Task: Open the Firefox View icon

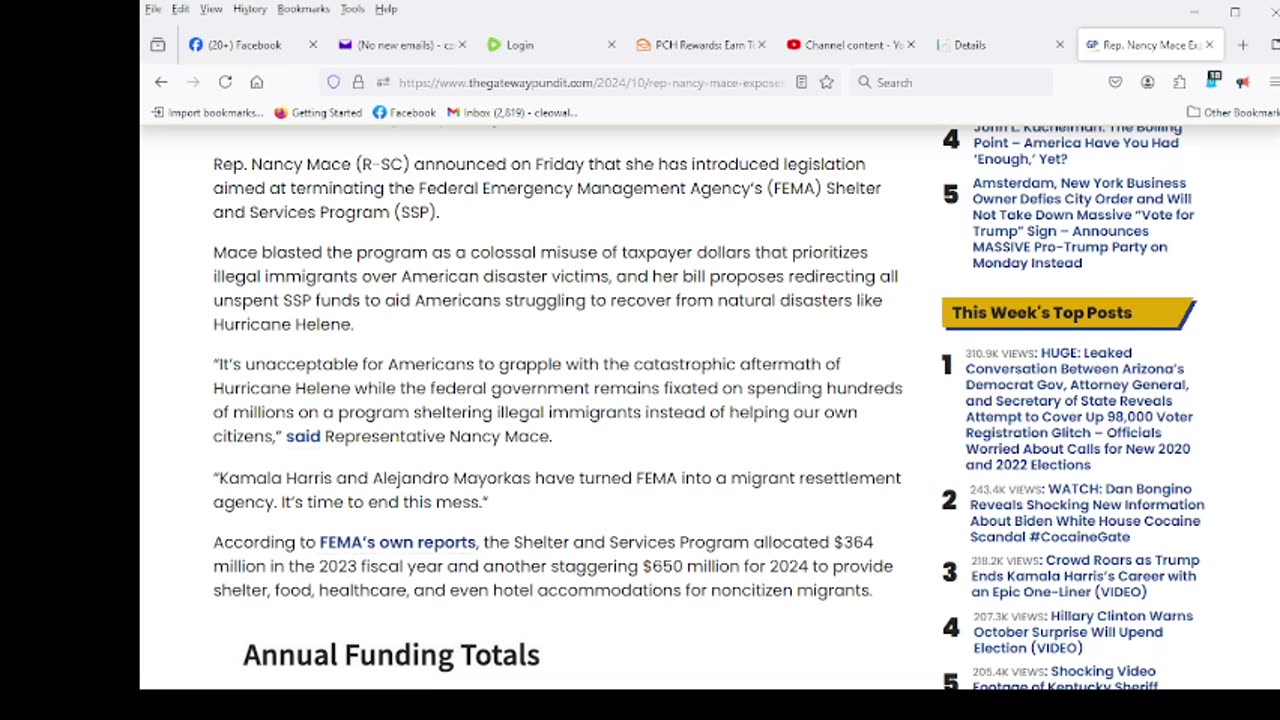Action: (x=158, y=45)
